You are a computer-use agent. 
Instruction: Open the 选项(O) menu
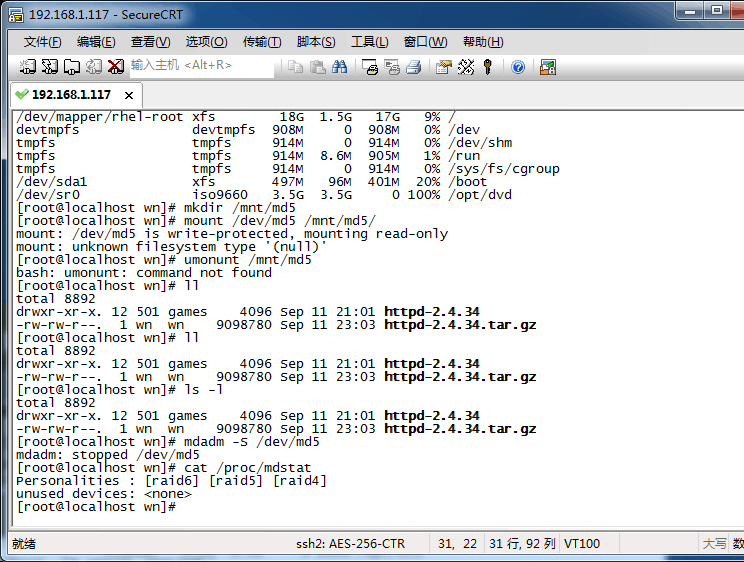pos(206,42)
